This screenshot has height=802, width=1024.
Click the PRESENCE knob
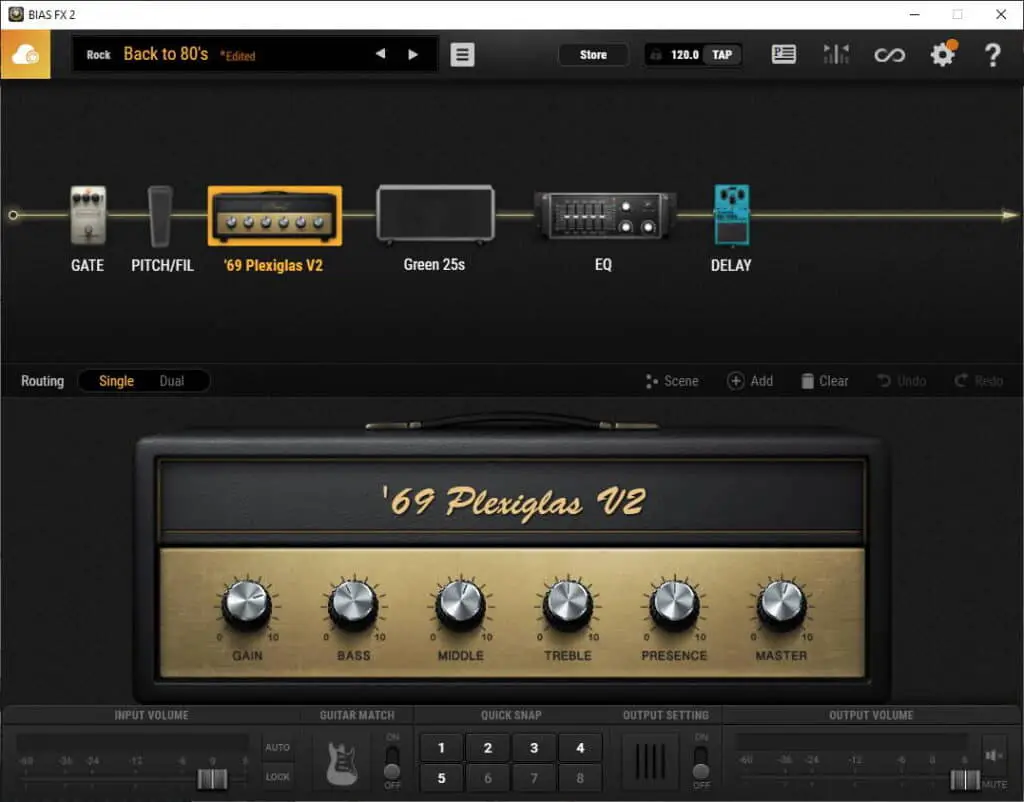(674, 603)
